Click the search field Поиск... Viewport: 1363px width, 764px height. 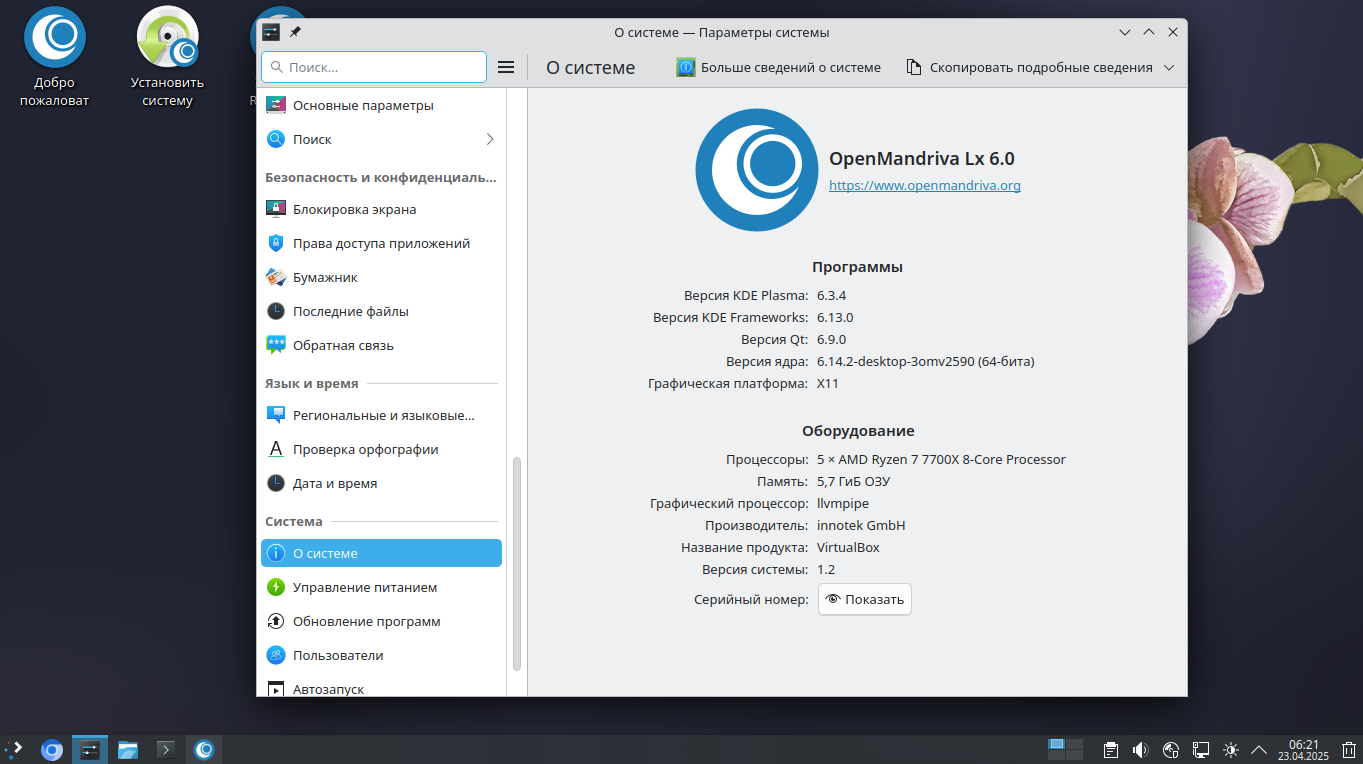tap(374, 67)
